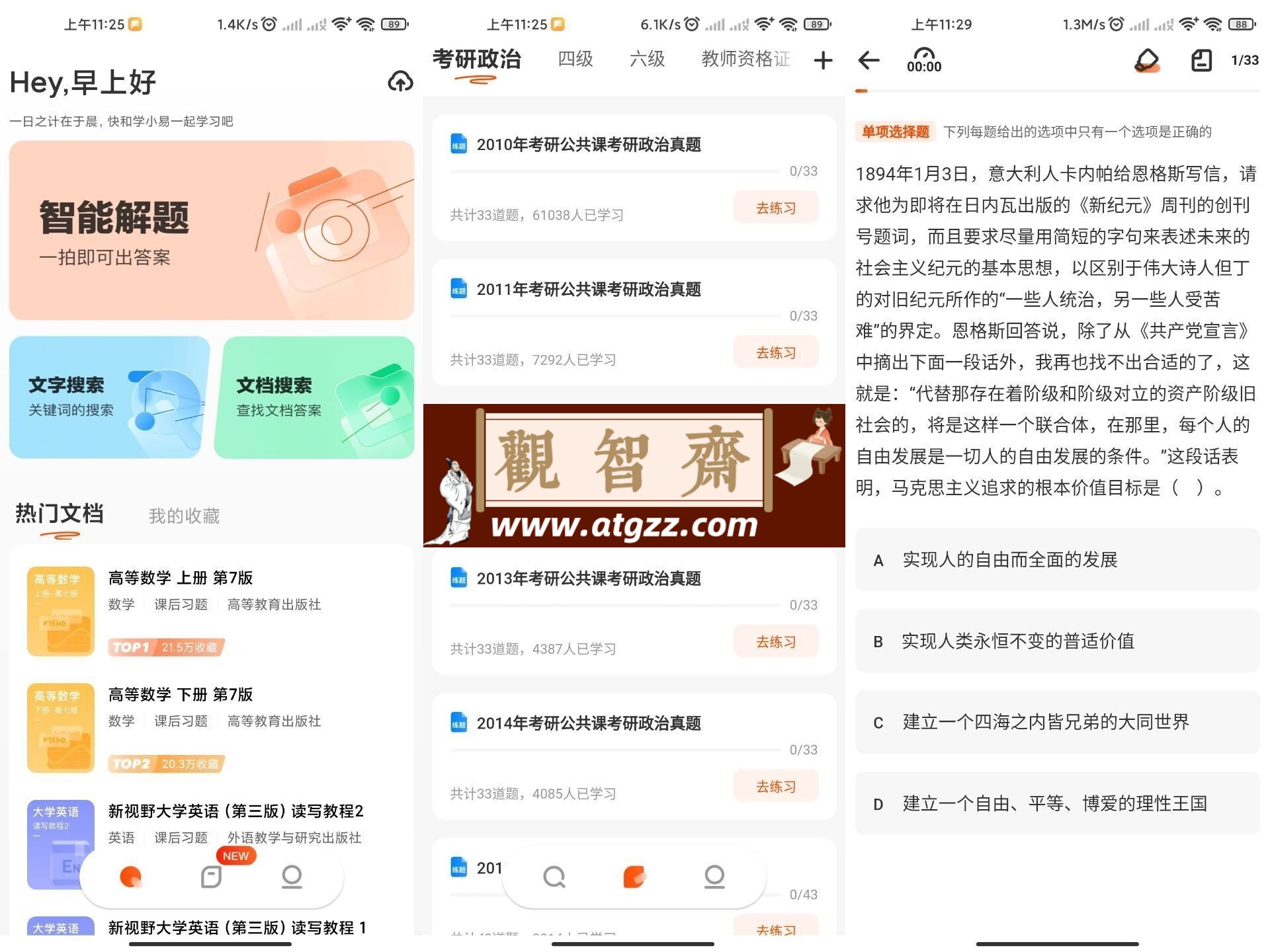This screenshot has height=952, width=1270.
Task: Tap the eraser icon in quiz header
Action: [1147, 60]
